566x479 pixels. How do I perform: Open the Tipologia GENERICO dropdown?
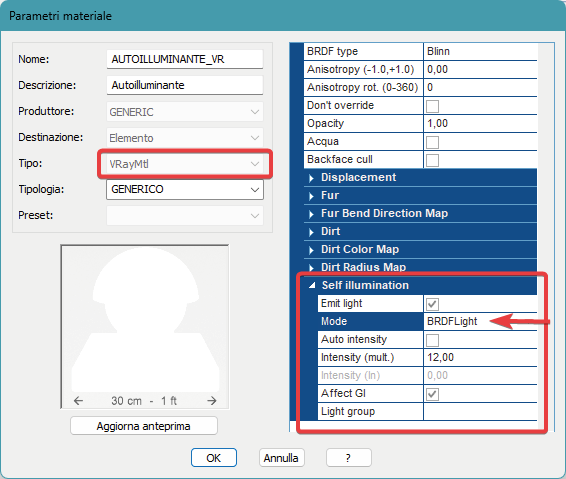(185, 190)
